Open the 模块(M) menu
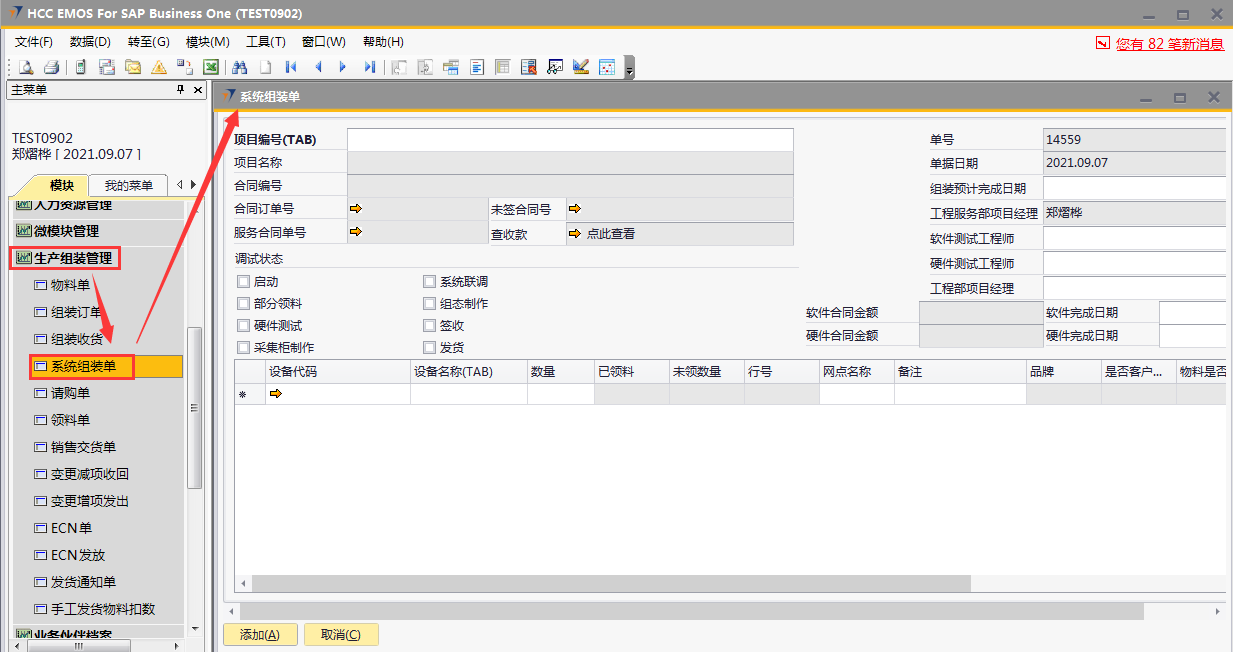1233x652 pixels. [x=207, y=42]
